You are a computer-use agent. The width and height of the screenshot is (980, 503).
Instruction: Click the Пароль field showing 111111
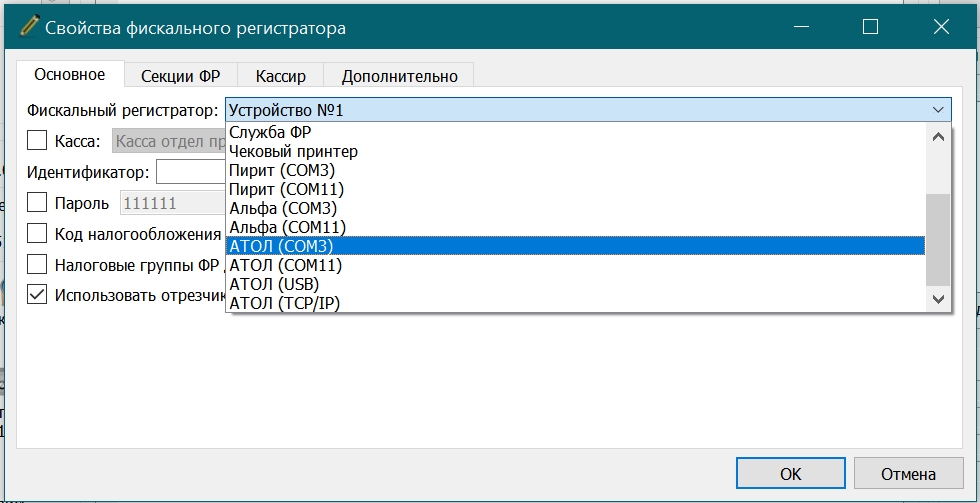172,203
